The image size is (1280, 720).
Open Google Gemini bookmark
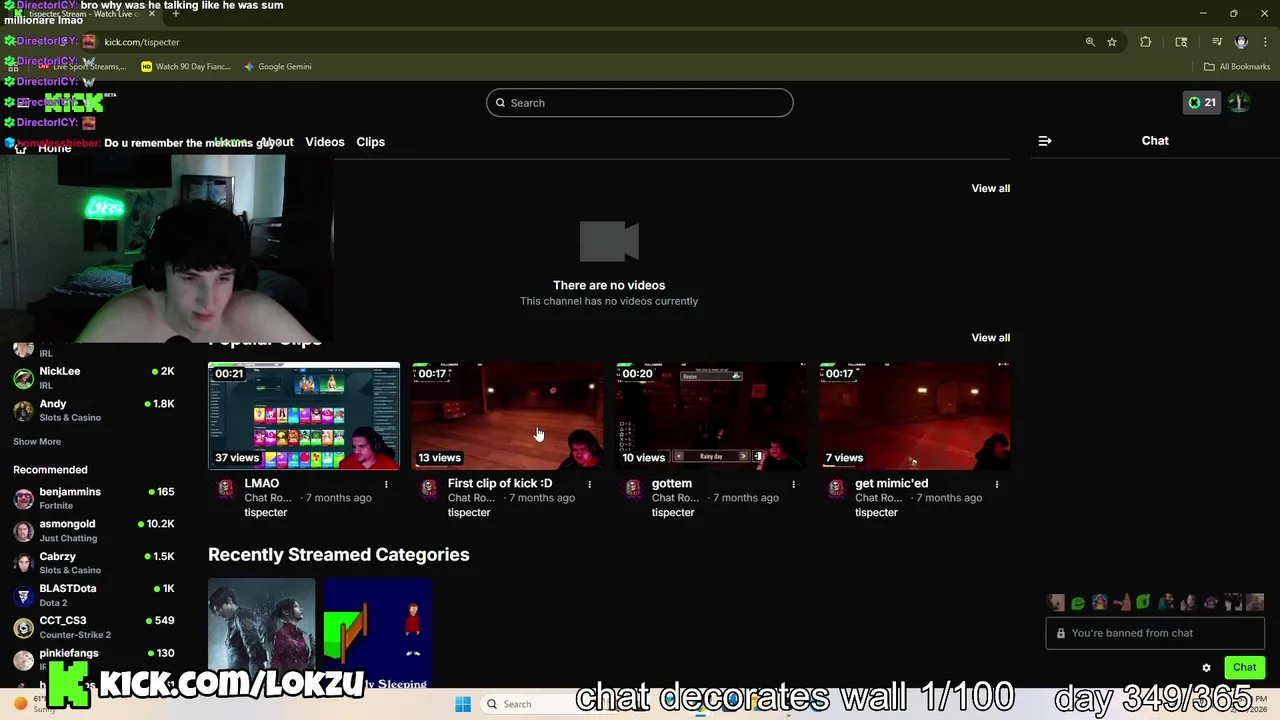(278, 67)
